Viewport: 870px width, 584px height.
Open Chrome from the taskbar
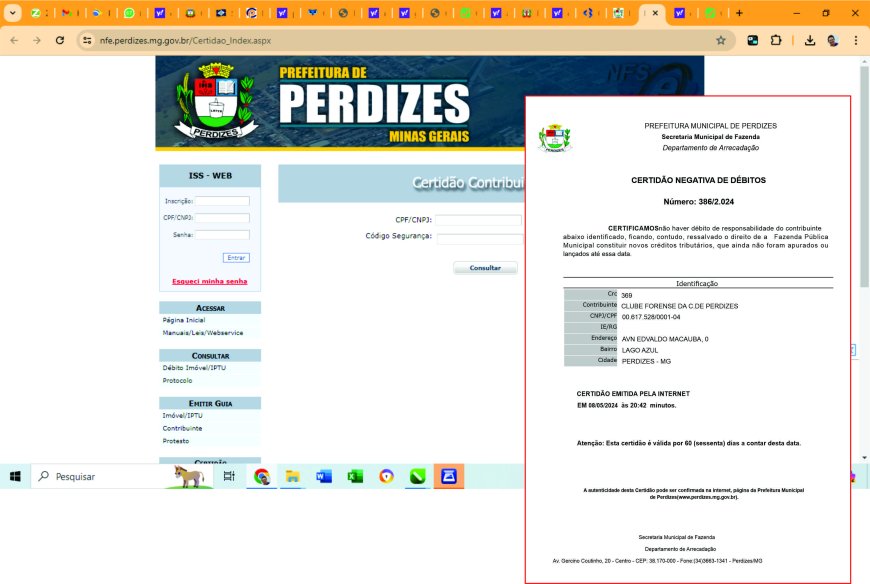pos(261,476)
